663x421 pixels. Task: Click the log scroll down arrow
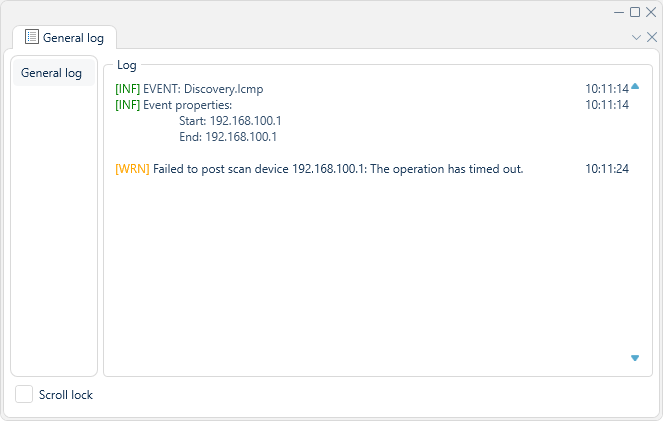click(635, 358)
